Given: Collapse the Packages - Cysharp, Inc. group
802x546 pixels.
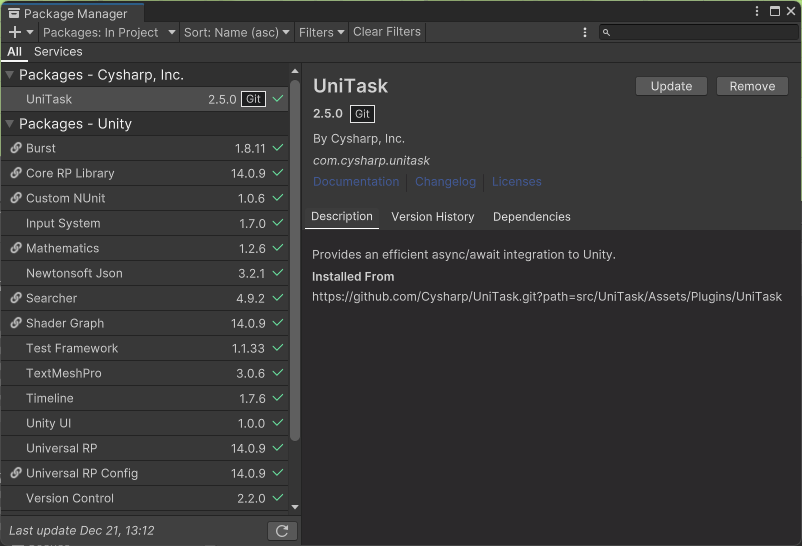Looking at the screenshot, I should (9, 75).
